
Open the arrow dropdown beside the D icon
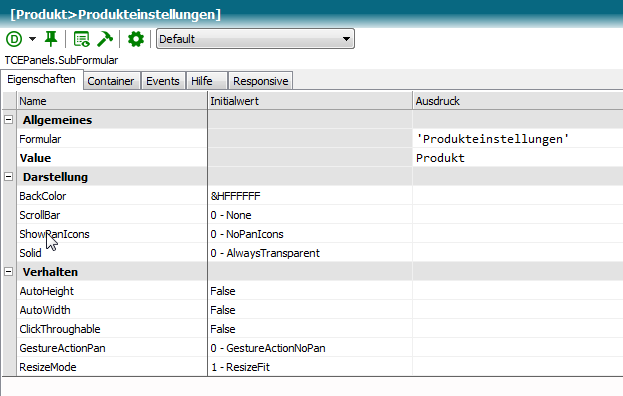coord(33,39)
